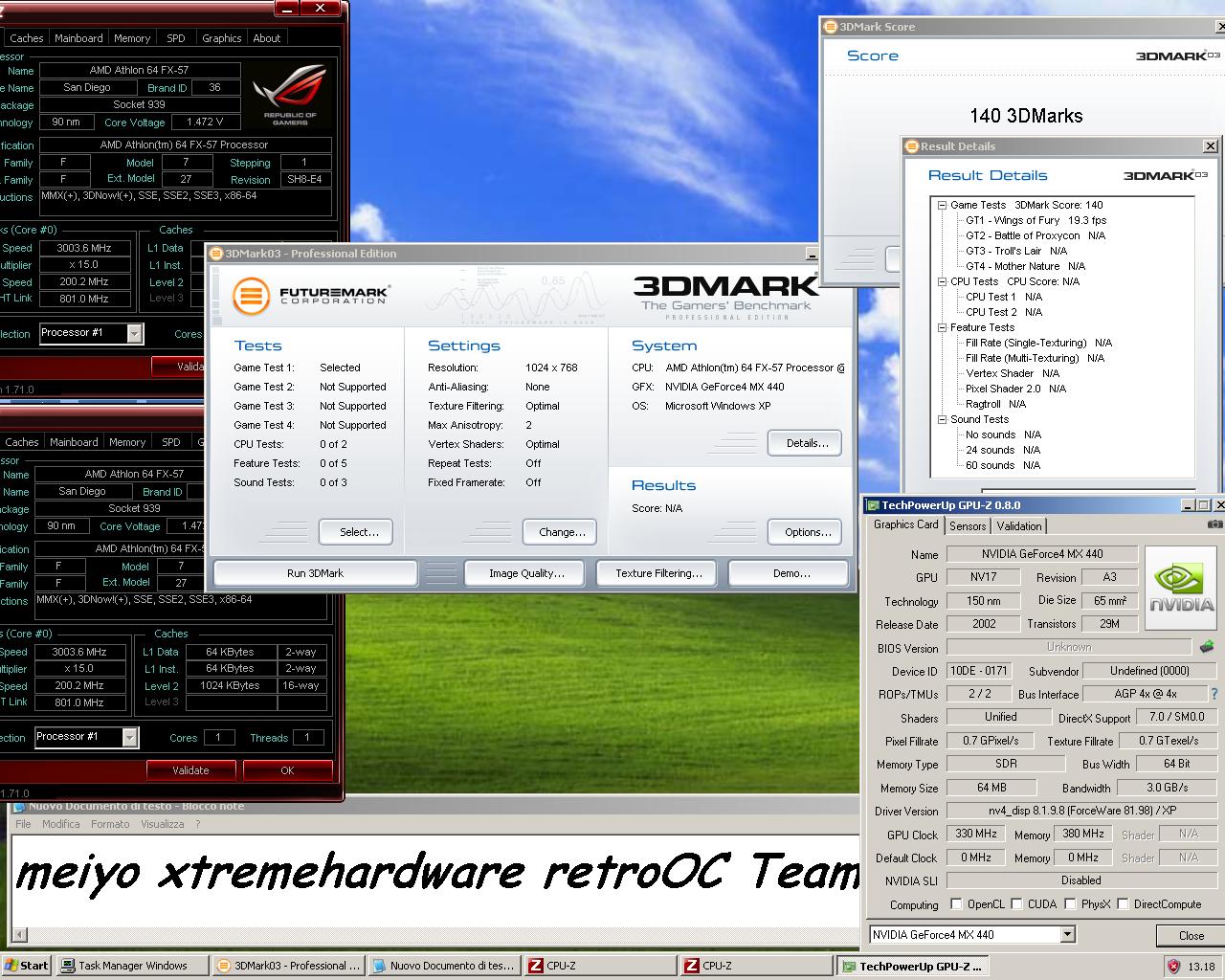Click the NVIDIA logo in GPU-Z

coord(1182,588)
